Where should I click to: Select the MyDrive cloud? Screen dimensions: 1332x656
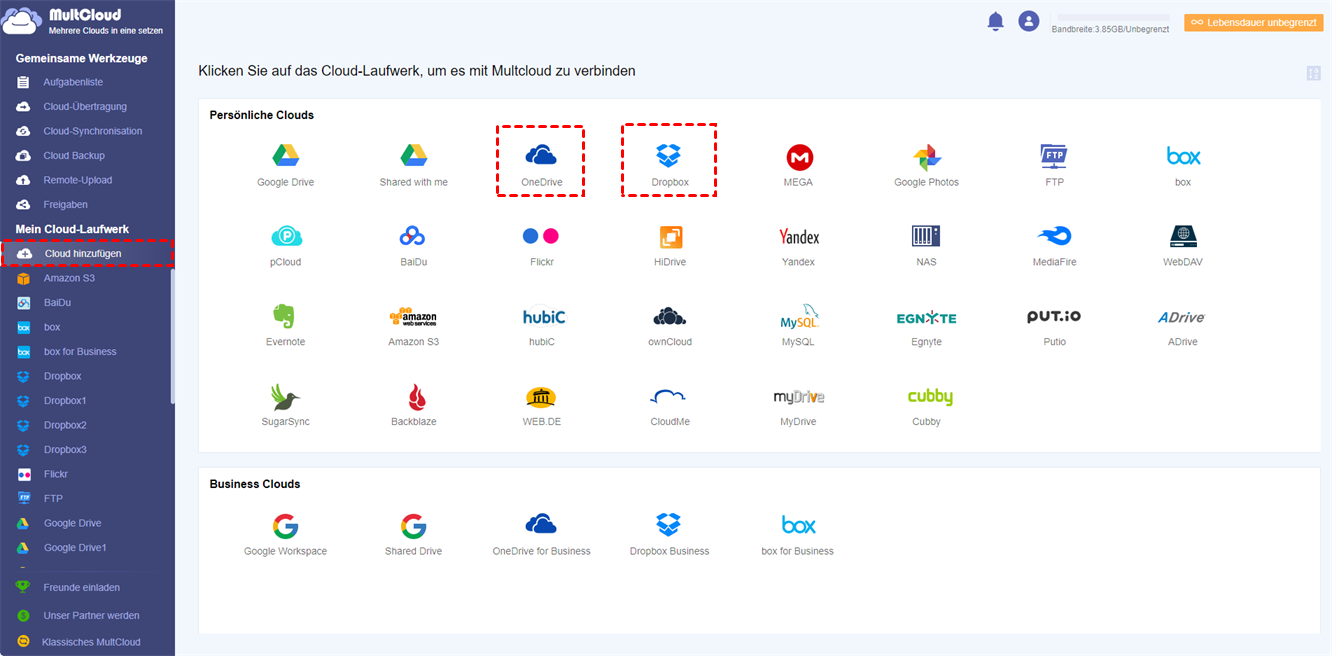click(798, 405)
